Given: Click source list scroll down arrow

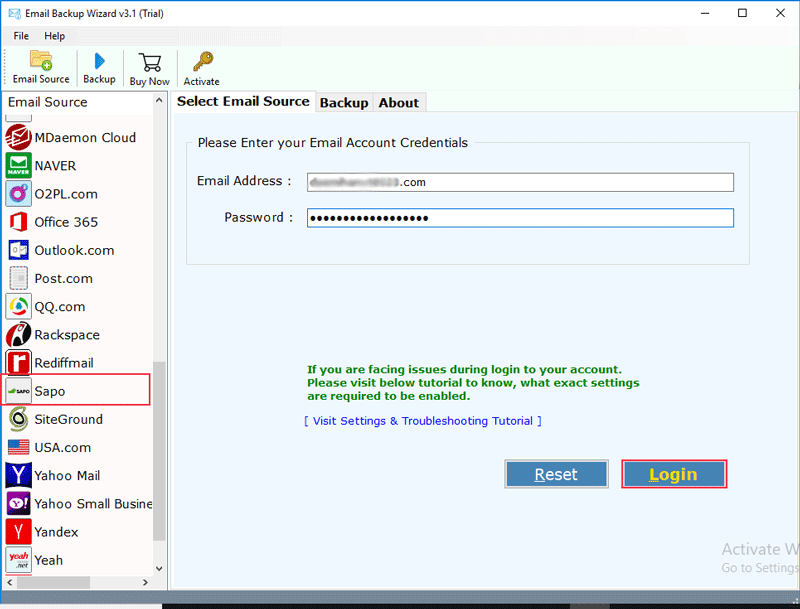Looking at the screenshot, I should pos(159,568).
